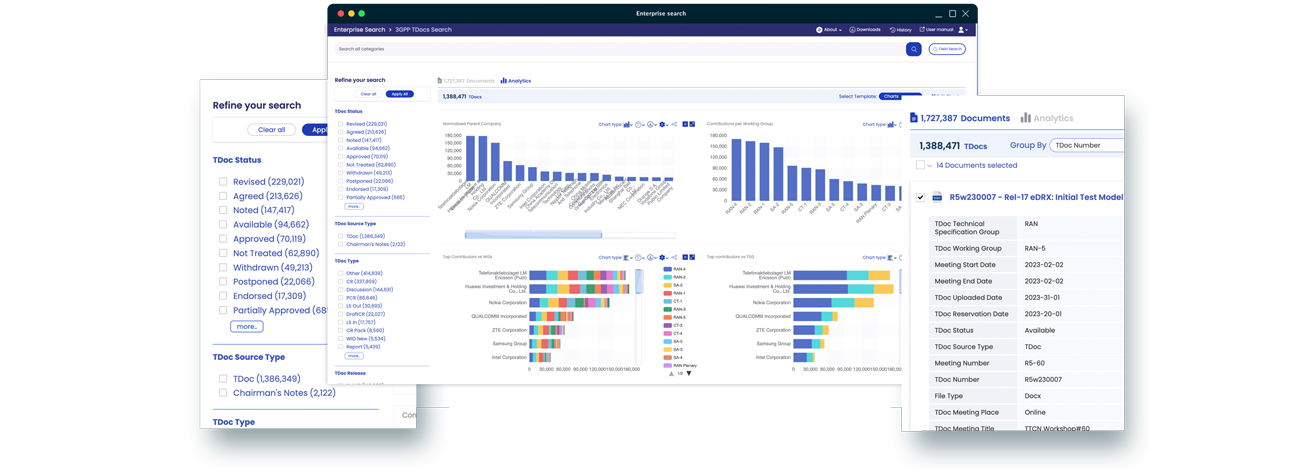Image resolution: width=1300 pixels, height=472 pixels.
Task: Go to next legend page arrow
Action: coord(689,373)
